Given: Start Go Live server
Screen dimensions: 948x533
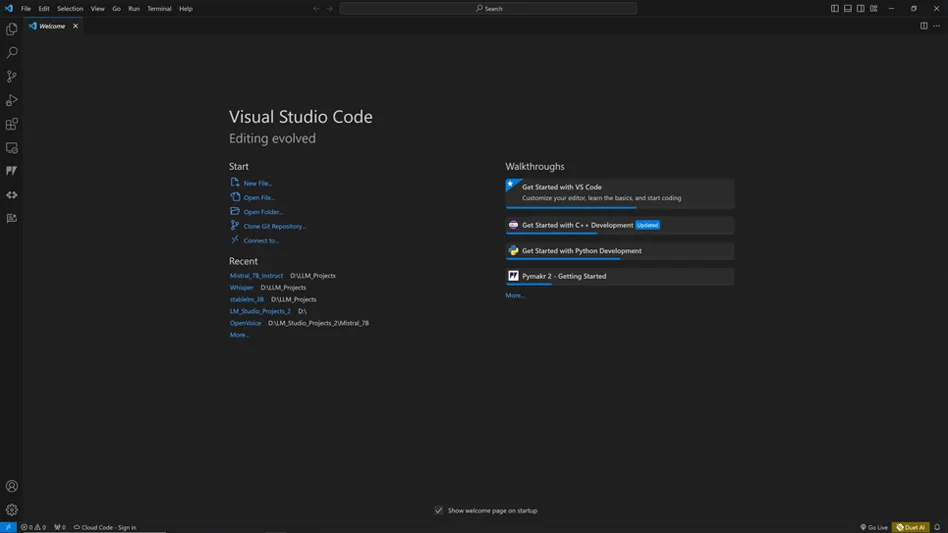Looking at the screenshot, I should (874, 527).
